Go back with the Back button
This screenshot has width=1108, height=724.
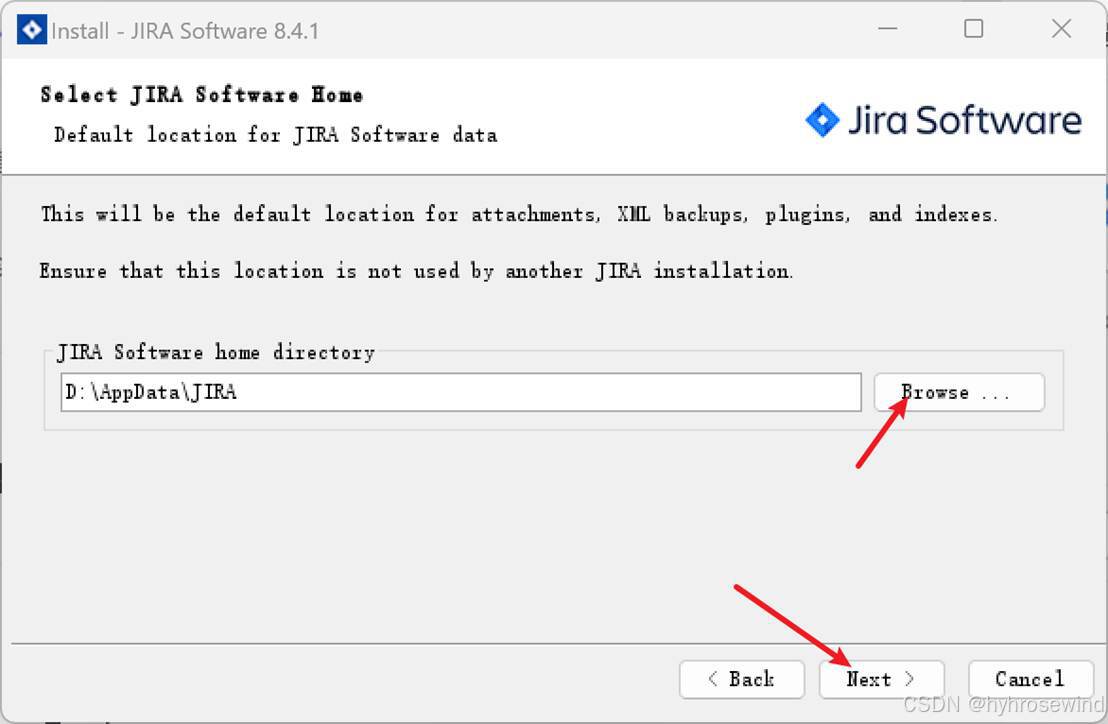[x=741, y=680]
